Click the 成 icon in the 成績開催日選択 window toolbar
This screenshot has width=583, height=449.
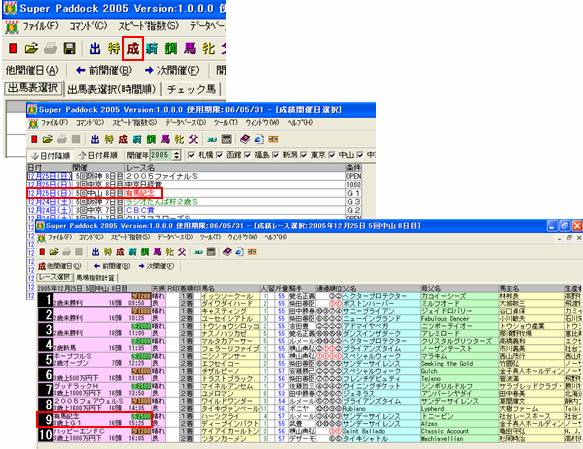click(x=123, y=139)
